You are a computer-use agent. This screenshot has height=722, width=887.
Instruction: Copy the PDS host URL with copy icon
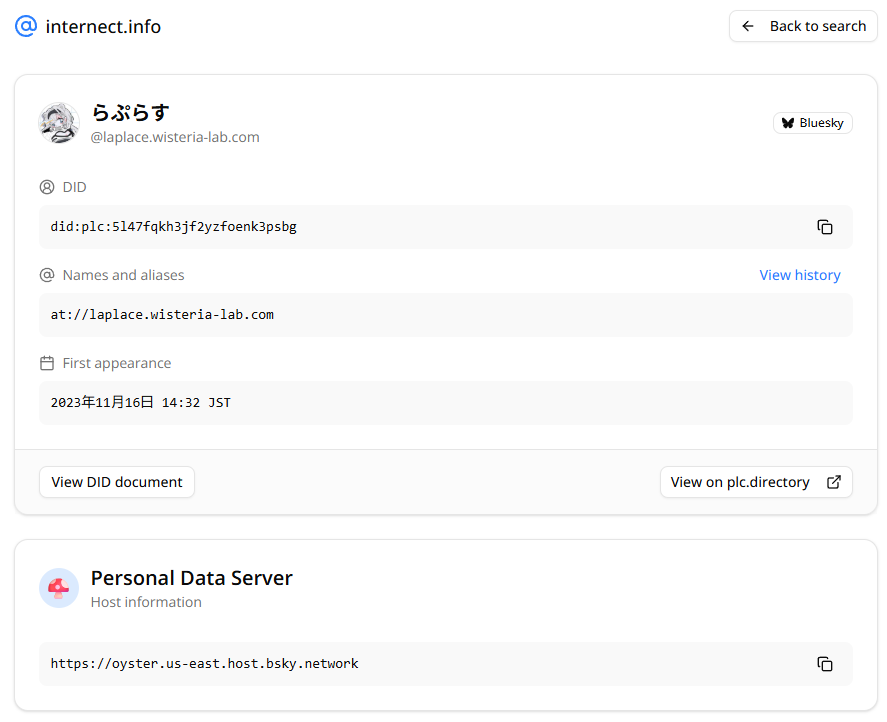tap(825, 664)
